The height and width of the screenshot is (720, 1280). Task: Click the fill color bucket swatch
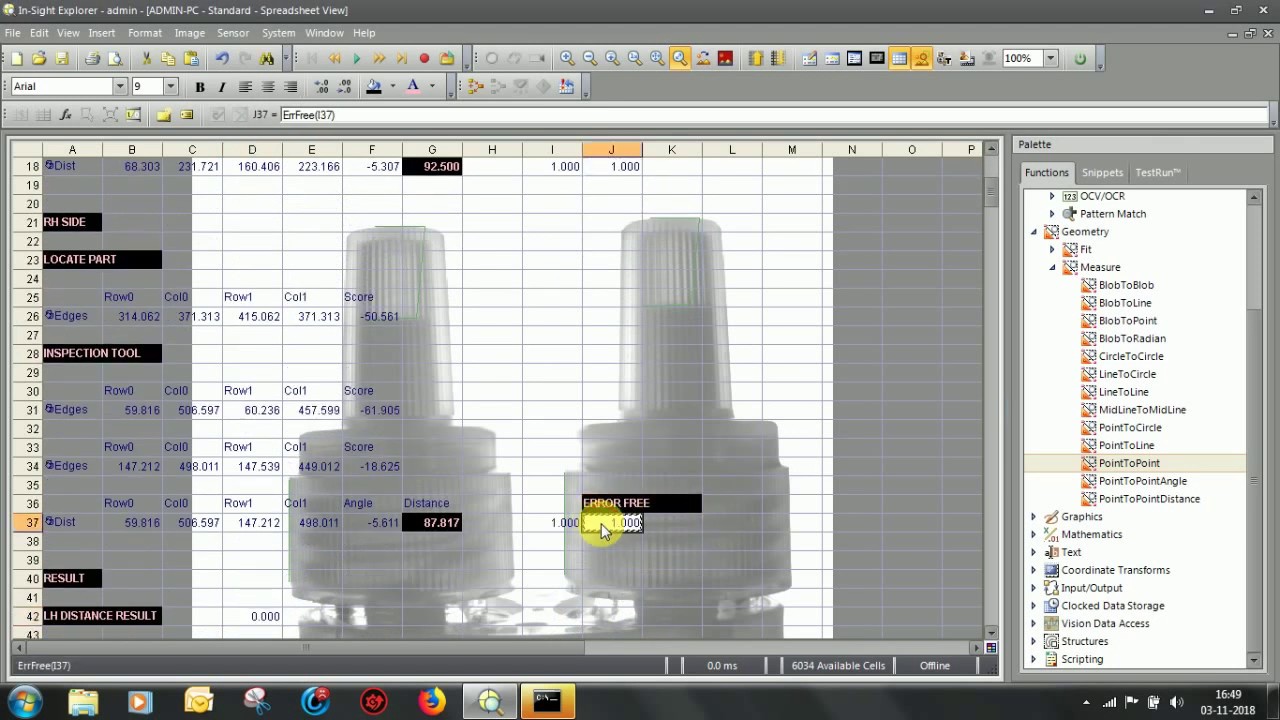(x=373, y=87)
